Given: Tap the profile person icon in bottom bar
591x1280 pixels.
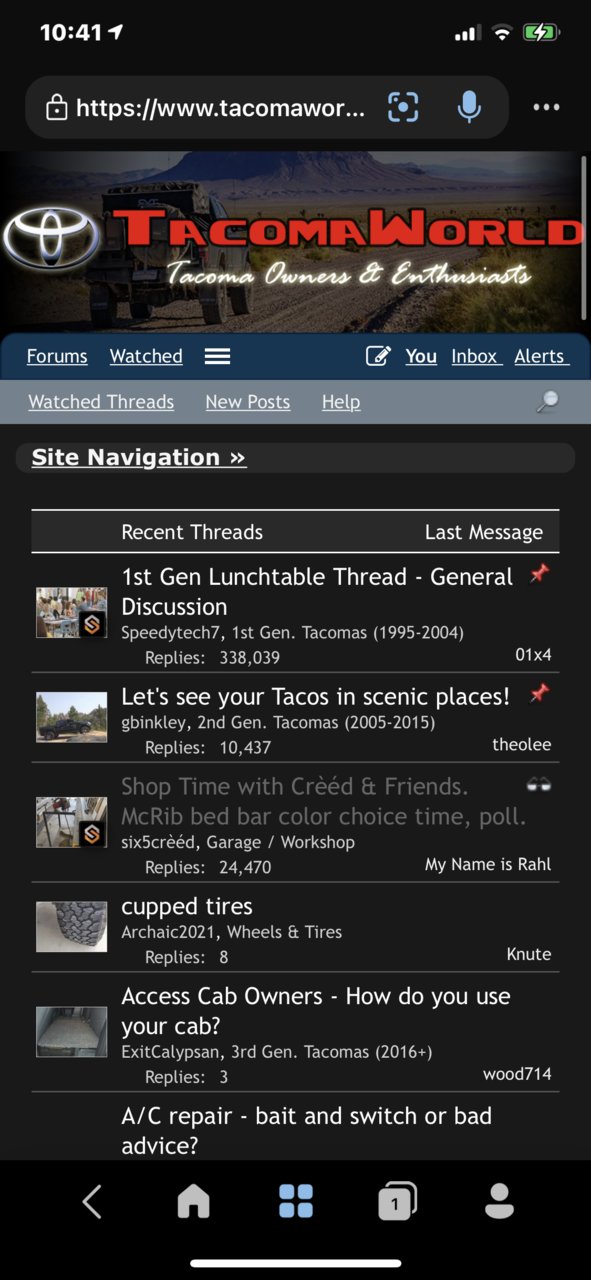Looking at the screenshot, I should pyautogui.click(x=499, y=1201).
